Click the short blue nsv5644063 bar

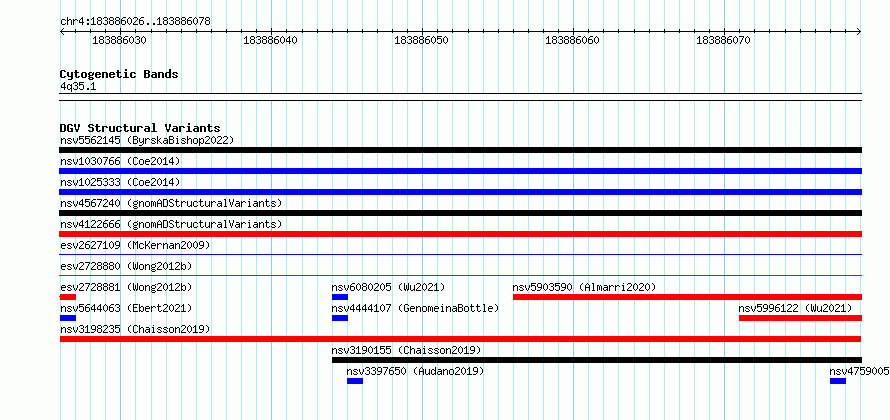coord(68,318)
